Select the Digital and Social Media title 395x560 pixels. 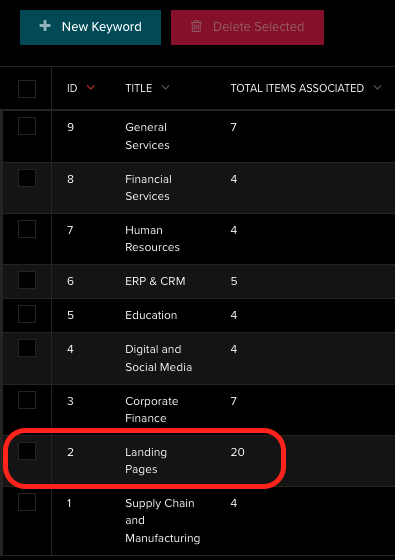click(159, 358)
